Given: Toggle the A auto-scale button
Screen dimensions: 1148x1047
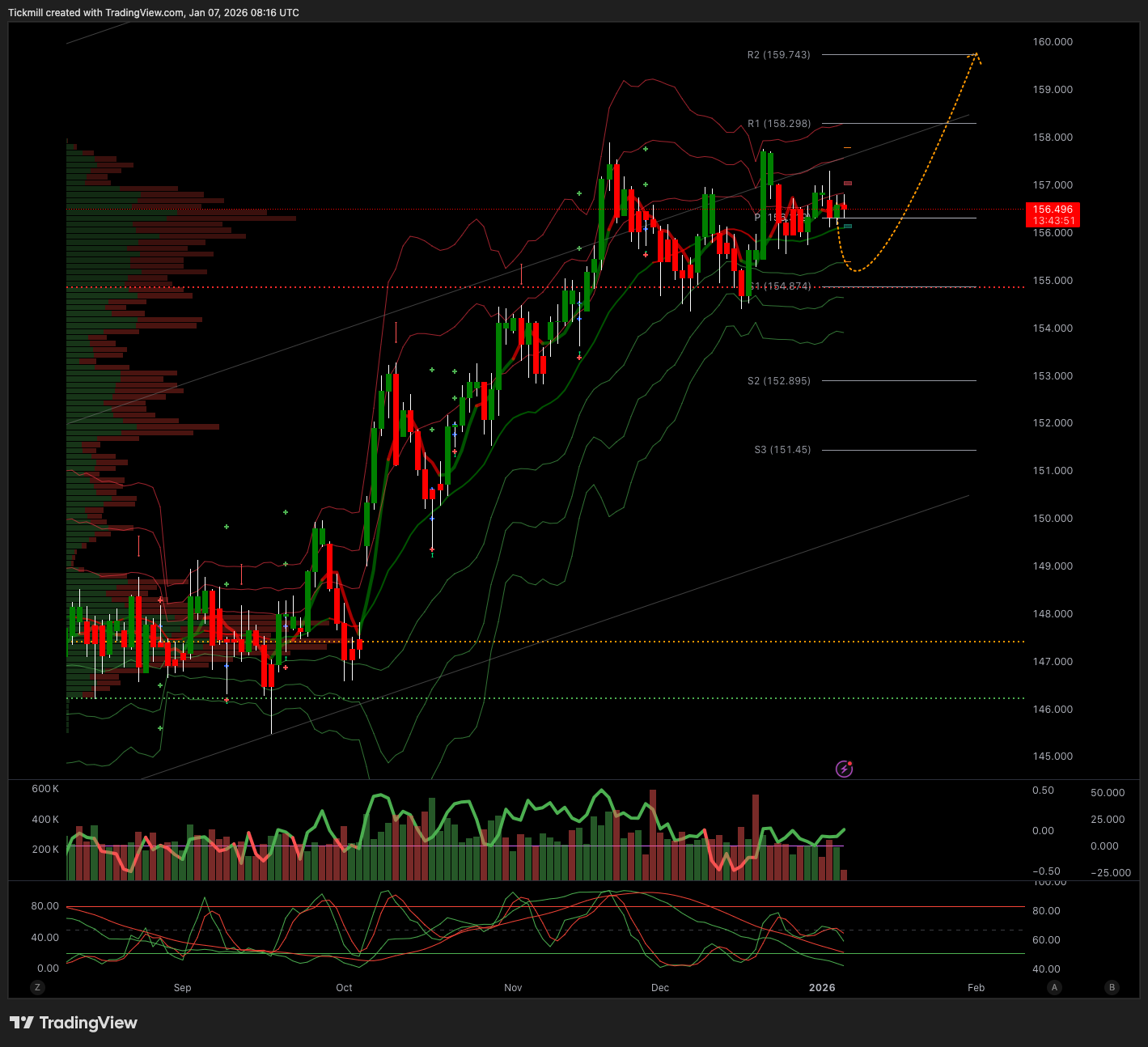Looking at the screenshot, I should [x=1054, y=987].
